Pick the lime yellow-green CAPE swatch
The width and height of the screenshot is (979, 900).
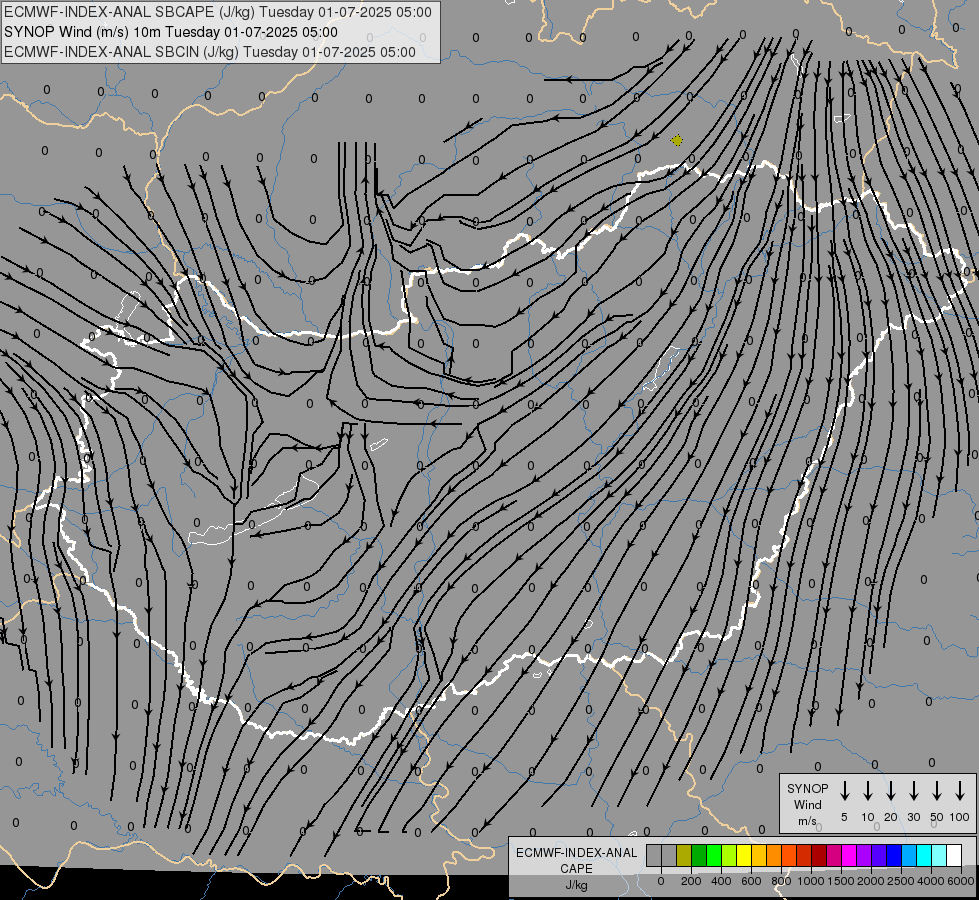click(729, 855)
